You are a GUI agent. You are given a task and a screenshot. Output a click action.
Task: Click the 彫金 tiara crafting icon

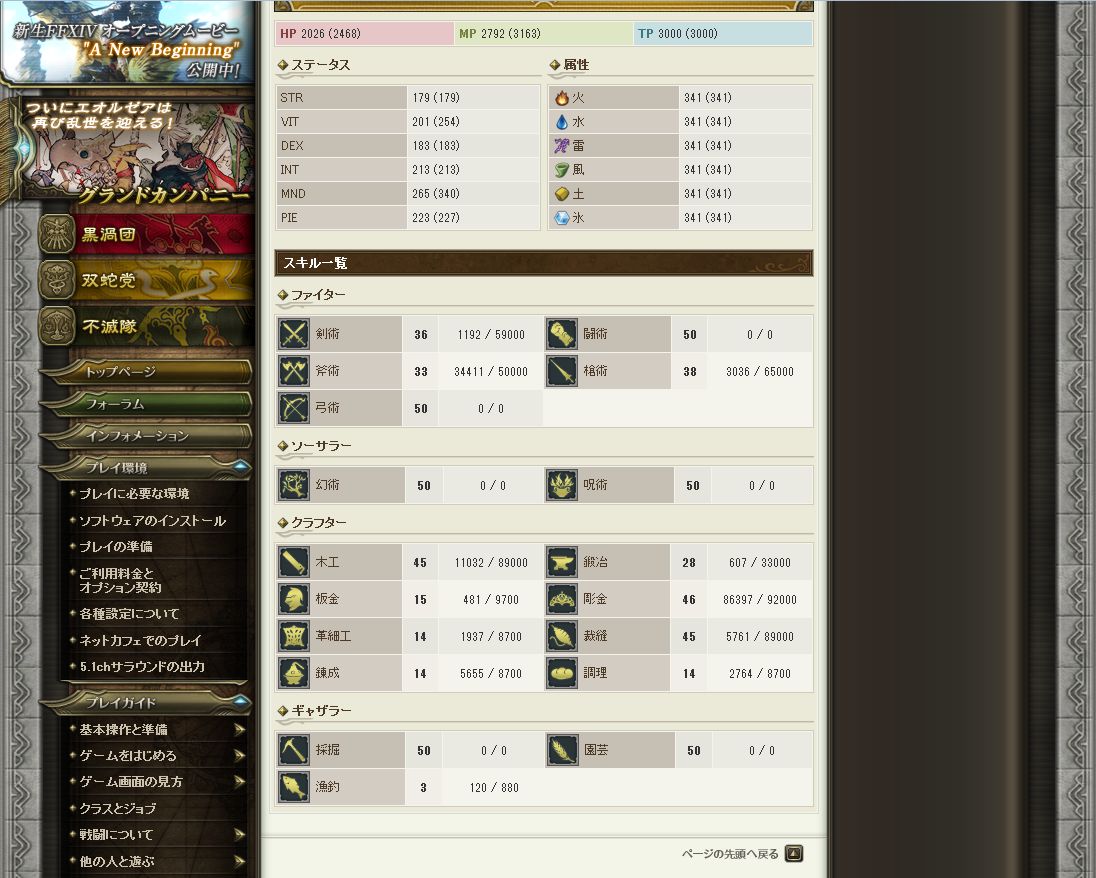coord(562,599)
